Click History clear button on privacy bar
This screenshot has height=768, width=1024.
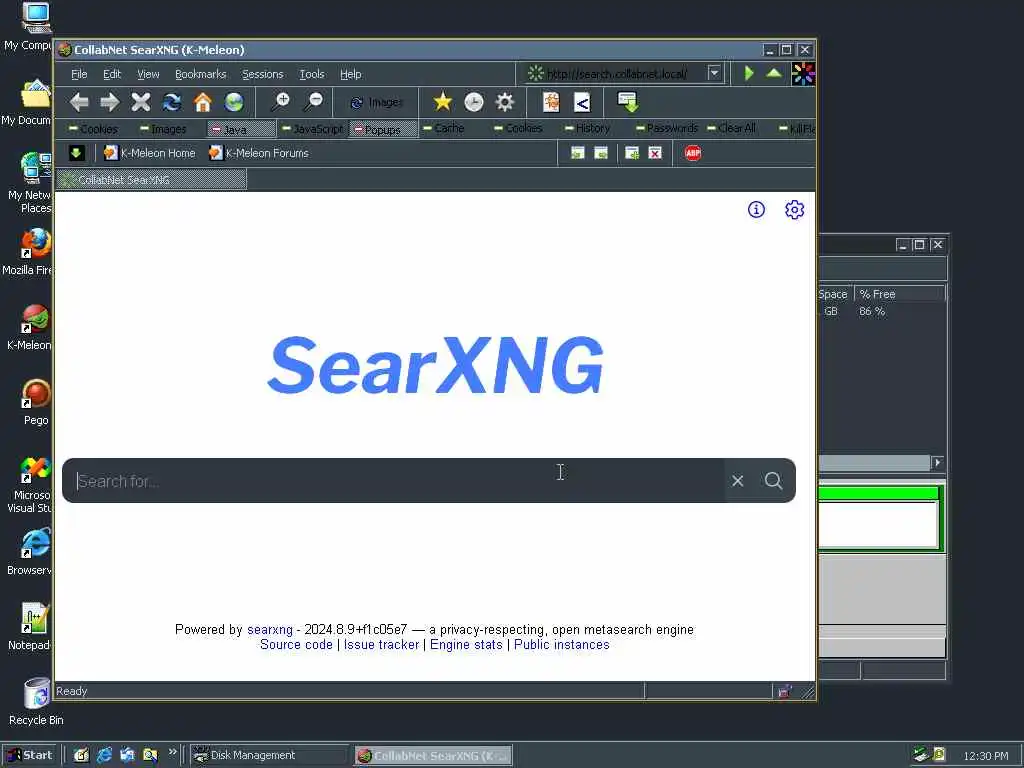tap(587, 128)
